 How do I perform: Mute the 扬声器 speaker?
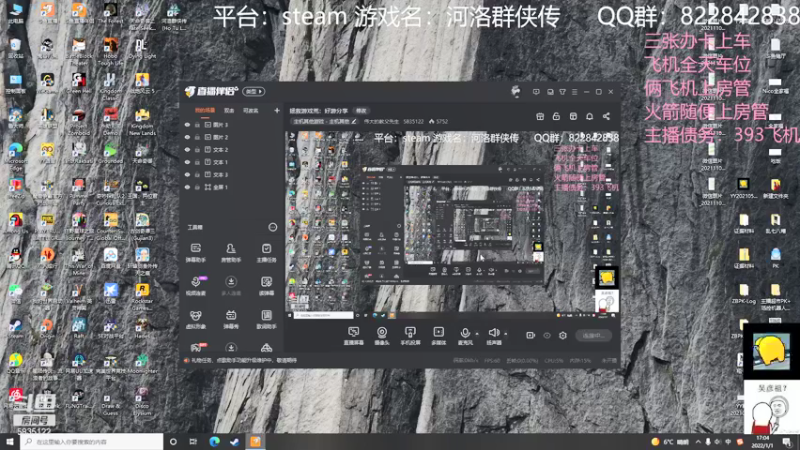point(493,336)
